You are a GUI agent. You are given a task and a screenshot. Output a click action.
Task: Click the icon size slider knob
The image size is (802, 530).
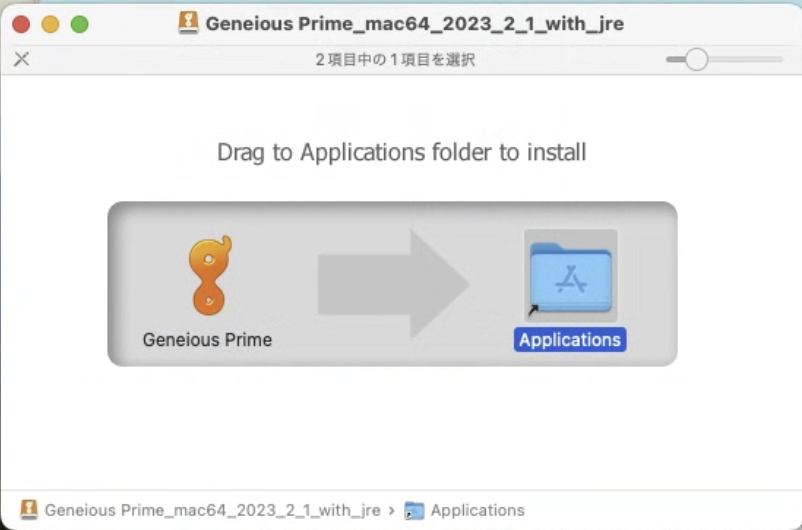click(696, 59)
